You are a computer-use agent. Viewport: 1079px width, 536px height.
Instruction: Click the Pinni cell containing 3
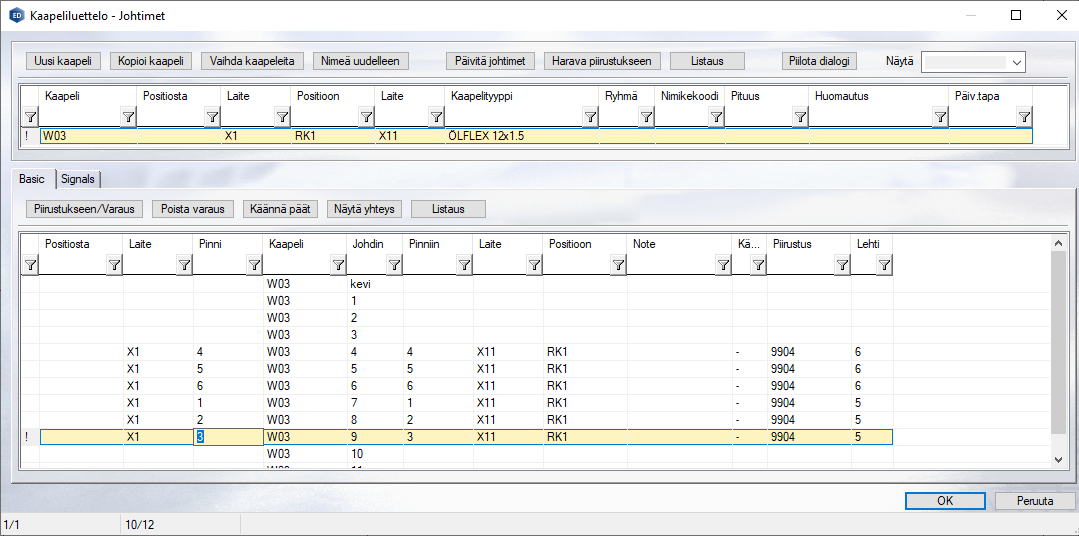pyautogui.click(x=227, y=437)
